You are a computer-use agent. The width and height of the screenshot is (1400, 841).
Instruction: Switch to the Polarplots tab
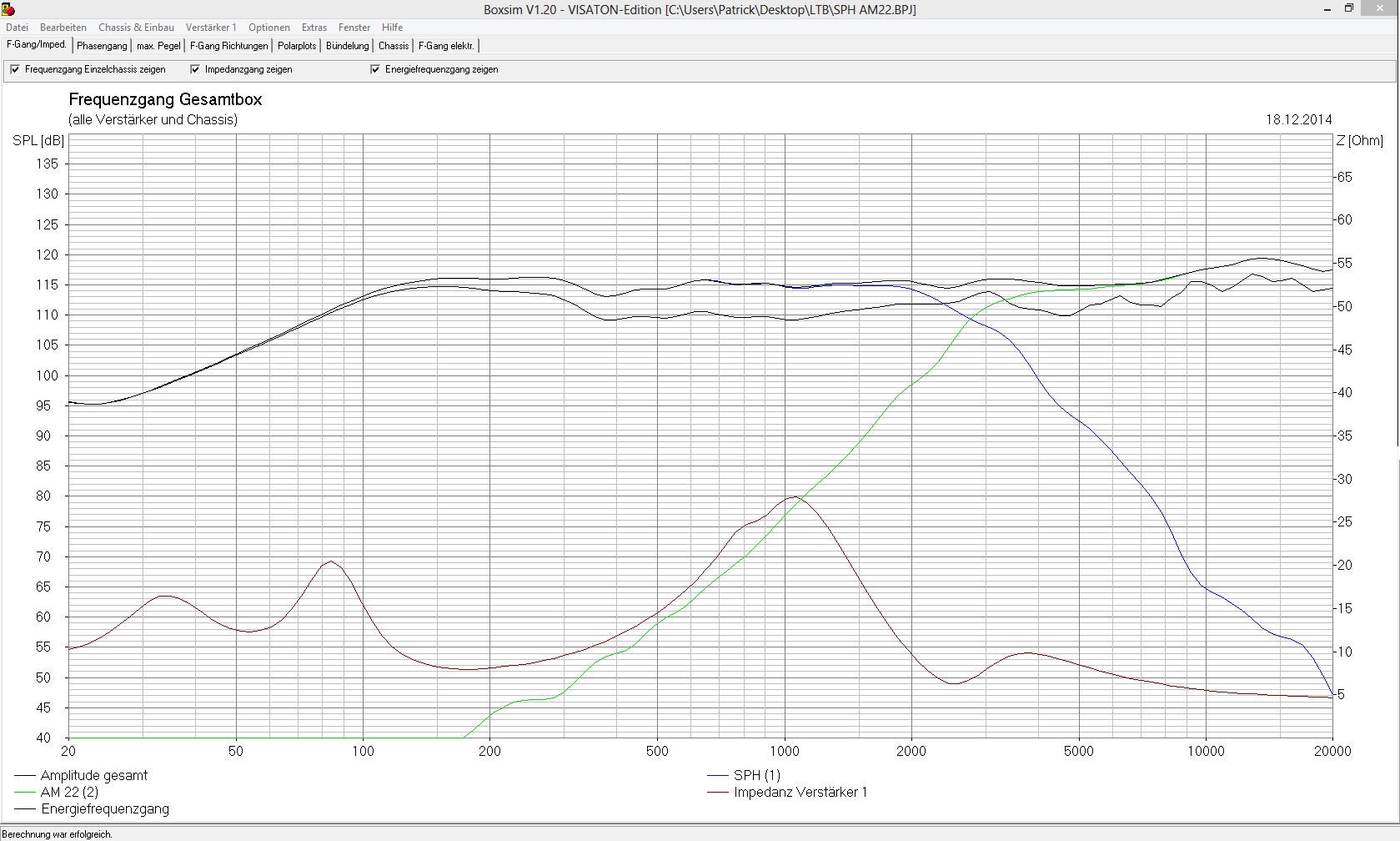coord(297,46)
